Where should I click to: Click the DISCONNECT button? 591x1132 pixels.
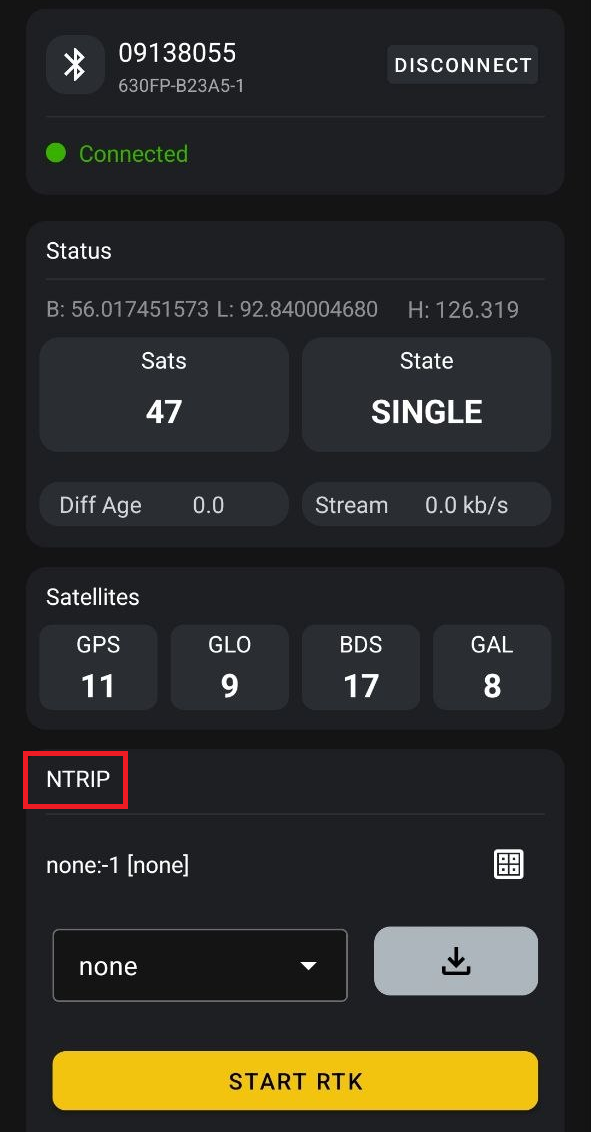pos(463,65)
